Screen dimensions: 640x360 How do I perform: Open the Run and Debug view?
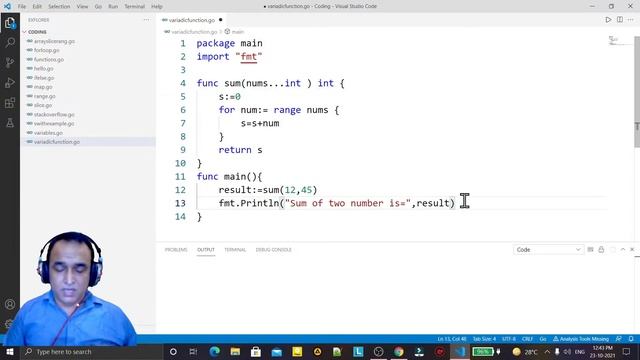(x=10, y=82)
